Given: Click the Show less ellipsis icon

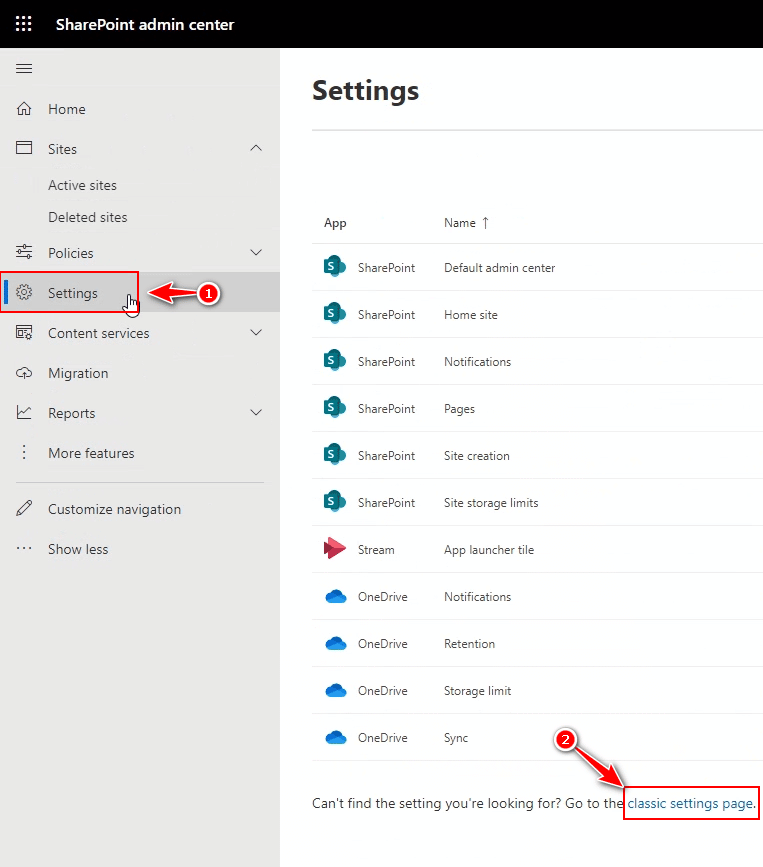Looking at the screenshot, I should click(x=24, y=549).
